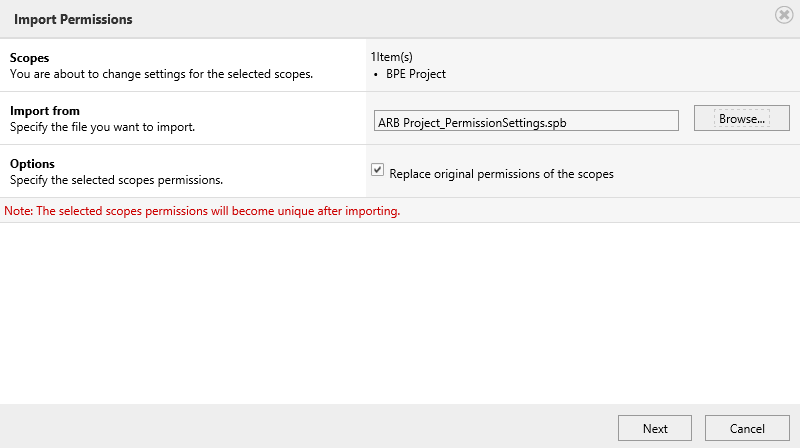Focus the ARB Project_PermissionSettings.spb file field

(x=526, y=121)
